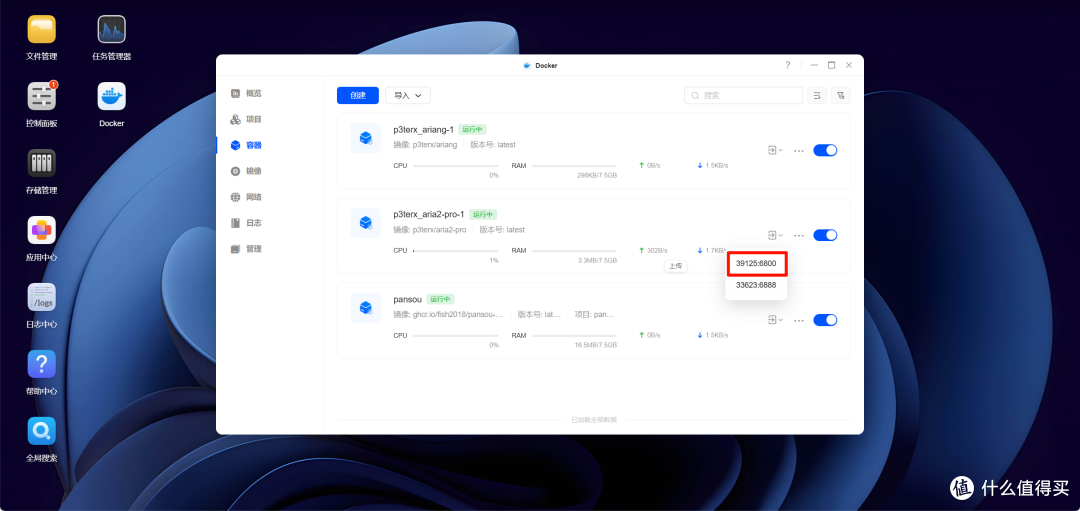
Task: Open 全局搜索 desktop icon
Action: [41, 430]
